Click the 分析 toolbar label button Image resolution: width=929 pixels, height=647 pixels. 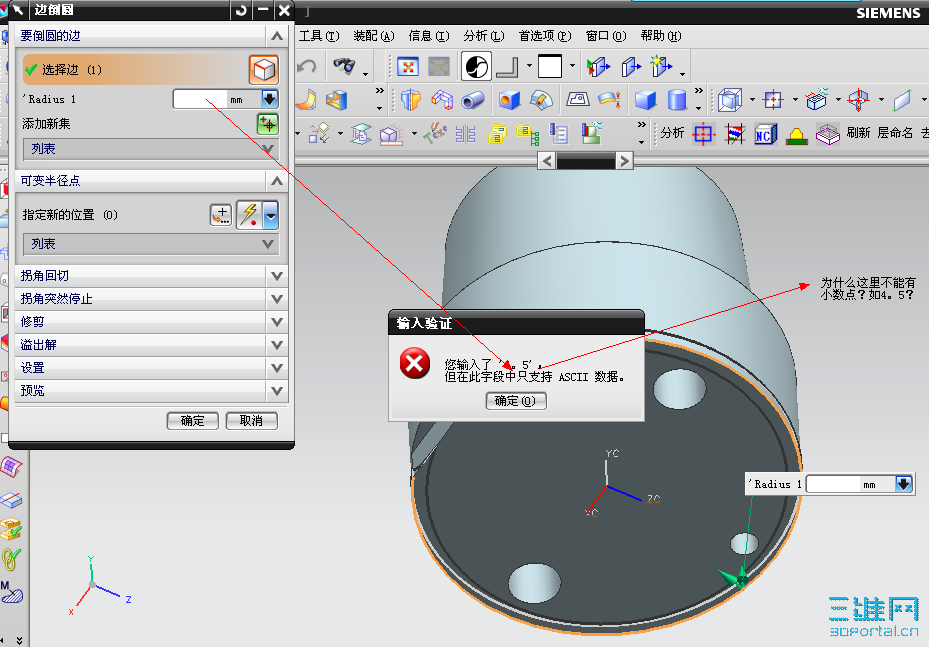(672, 133)
